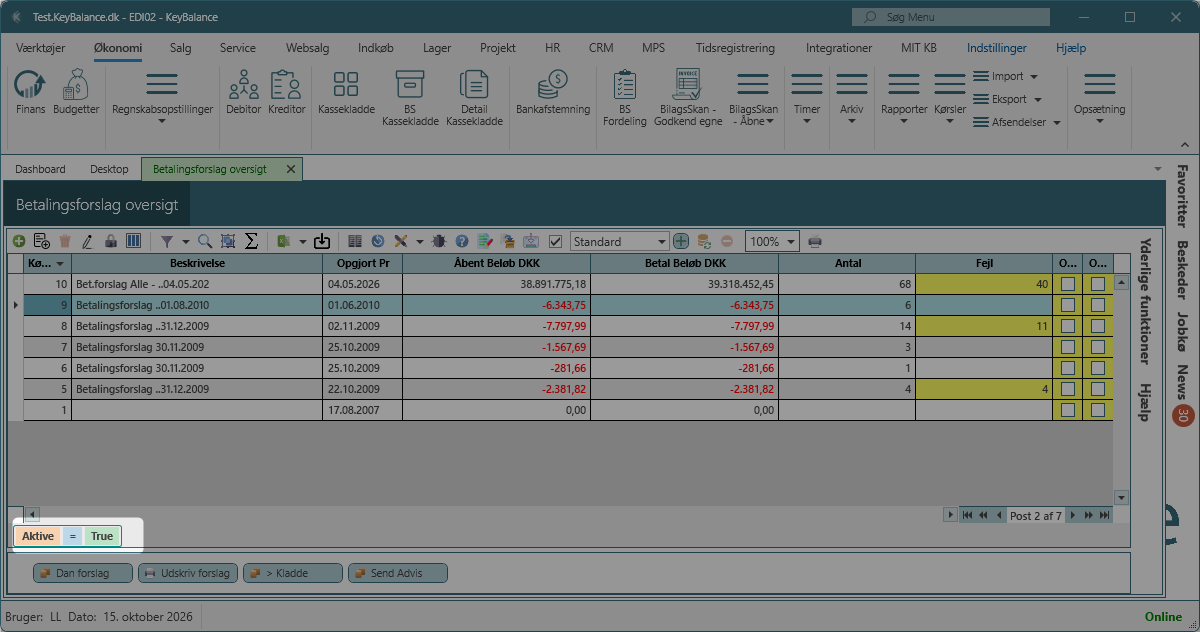Image resolution: width=1200 pixels, height=632 pixels.
Task: Click the red trash delete icon
Action: coord(66,241)
